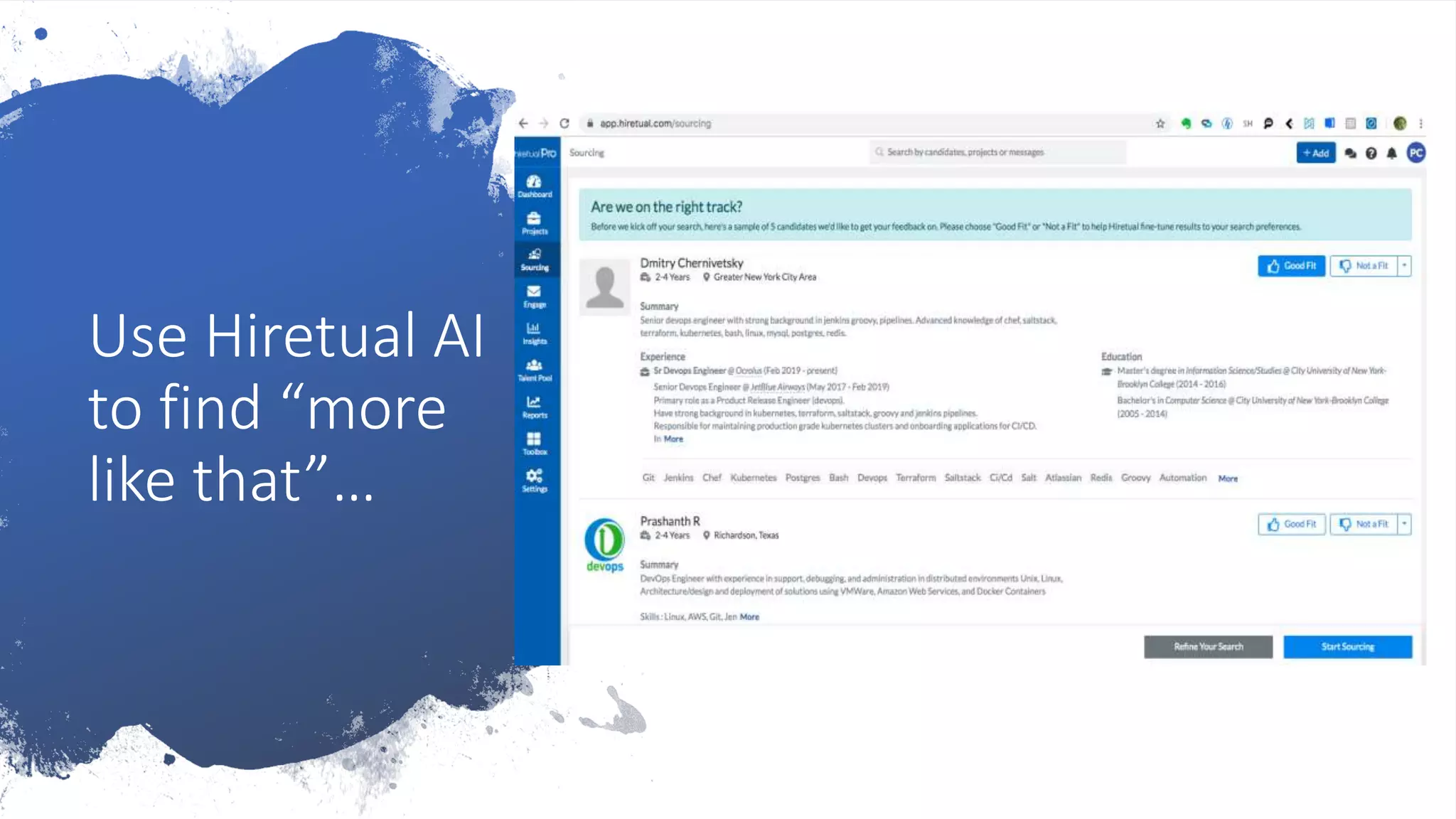Click the Sourcing page heading

tap(587, 153)
